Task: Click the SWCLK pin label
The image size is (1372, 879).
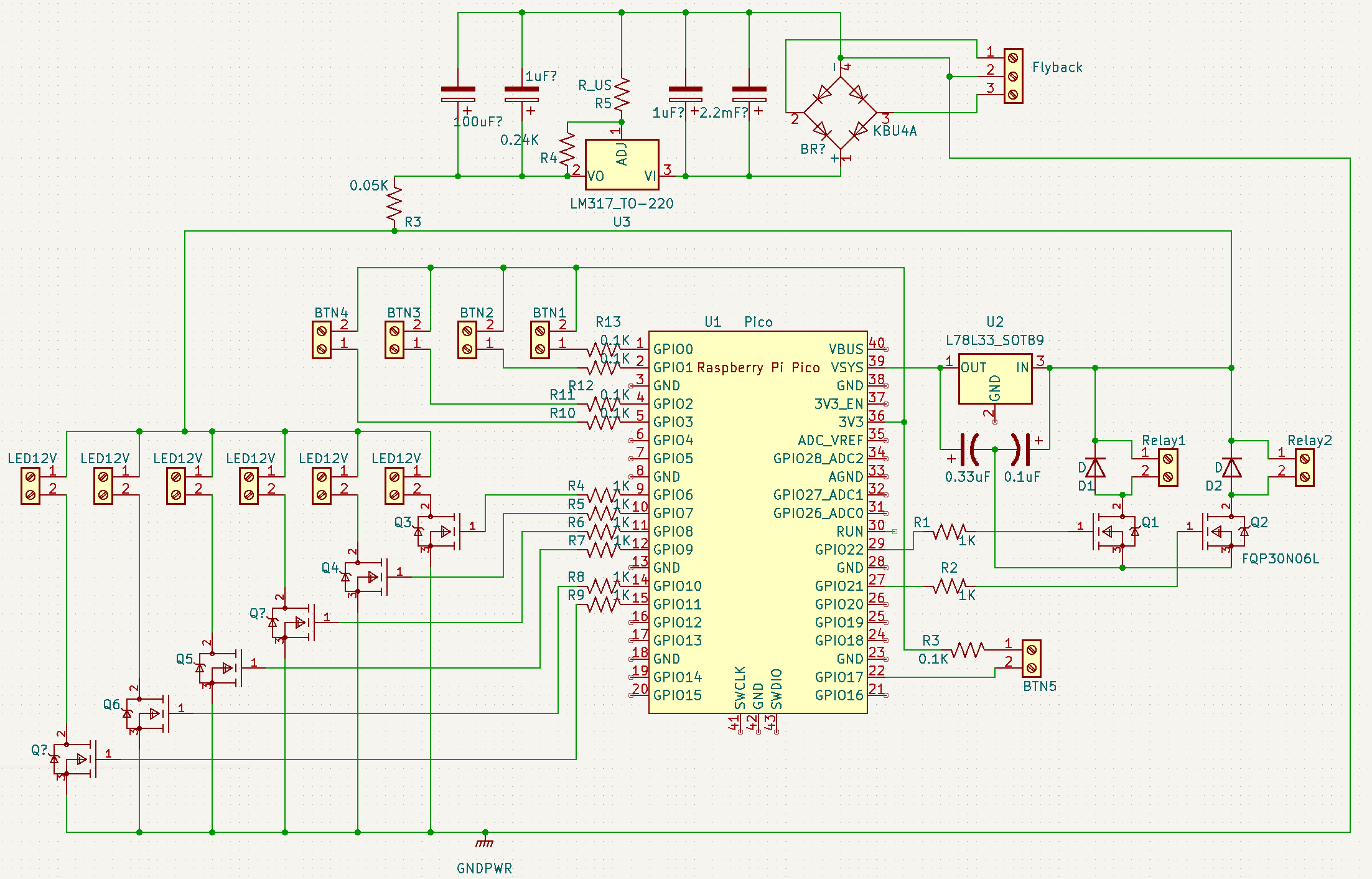Action: [x=740, y=688]
